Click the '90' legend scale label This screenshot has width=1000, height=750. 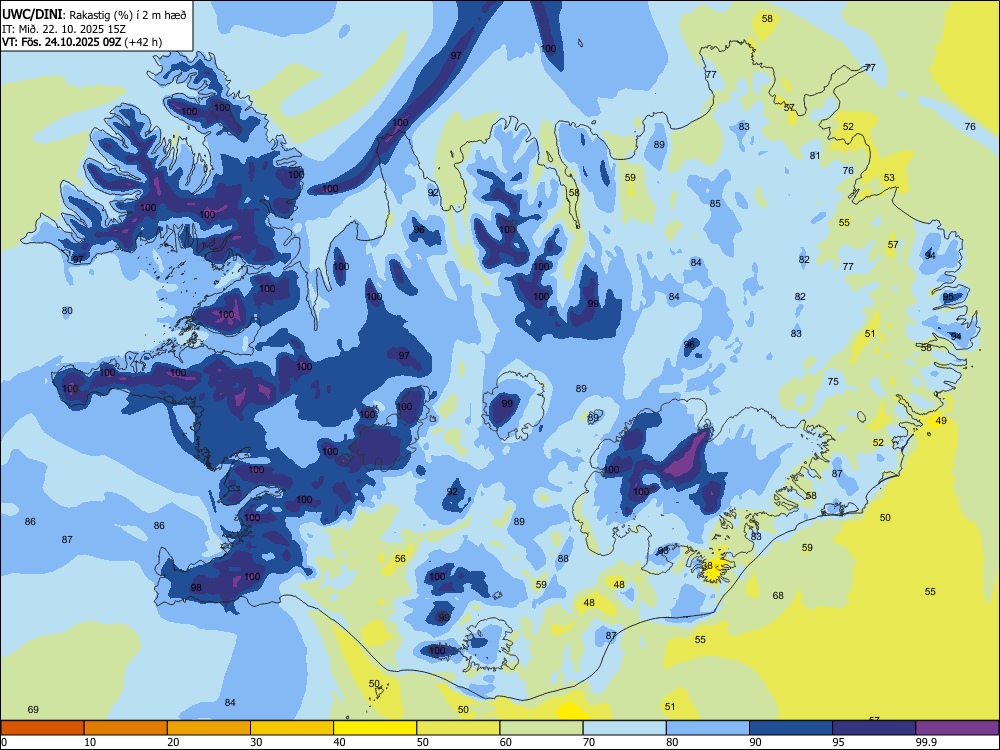pyautogui.click(x=755, y=742)
